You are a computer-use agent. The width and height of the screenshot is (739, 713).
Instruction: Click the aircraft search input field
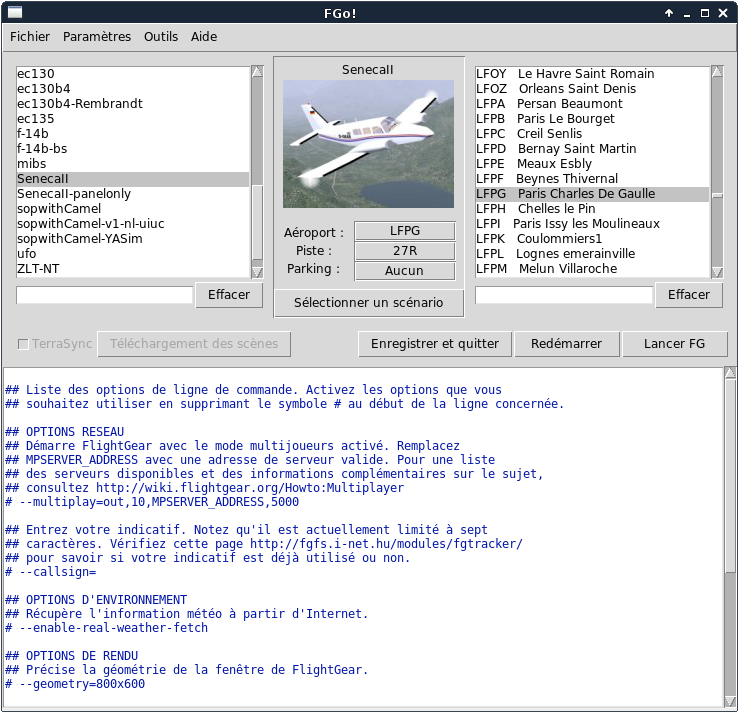click(x=105, y=295)
